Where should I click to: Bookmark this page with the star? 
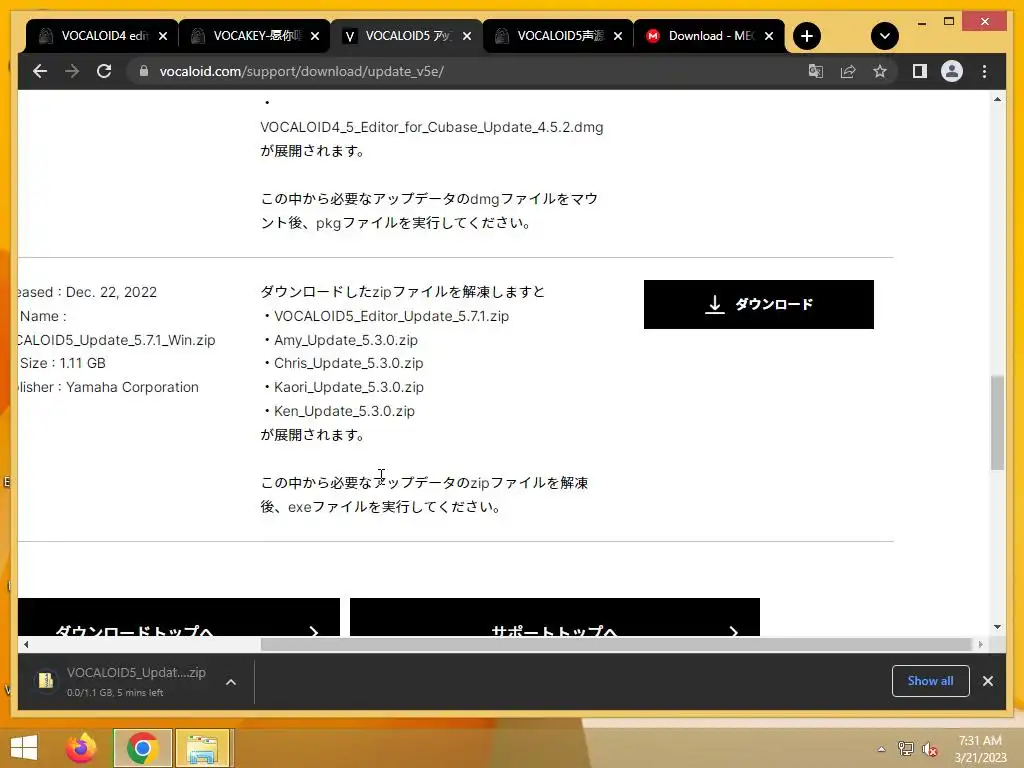click(x=880, y=71)
